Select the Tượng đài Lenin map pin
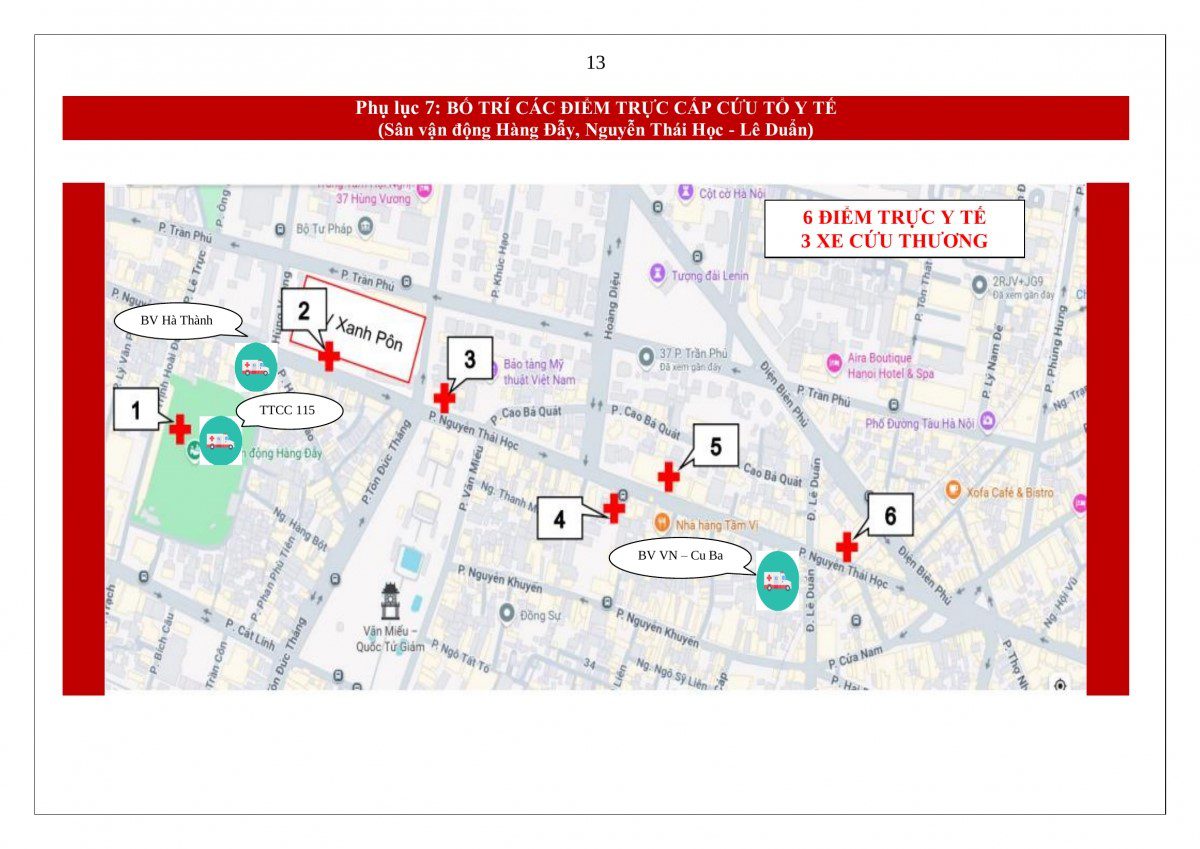 pos(657,273)
